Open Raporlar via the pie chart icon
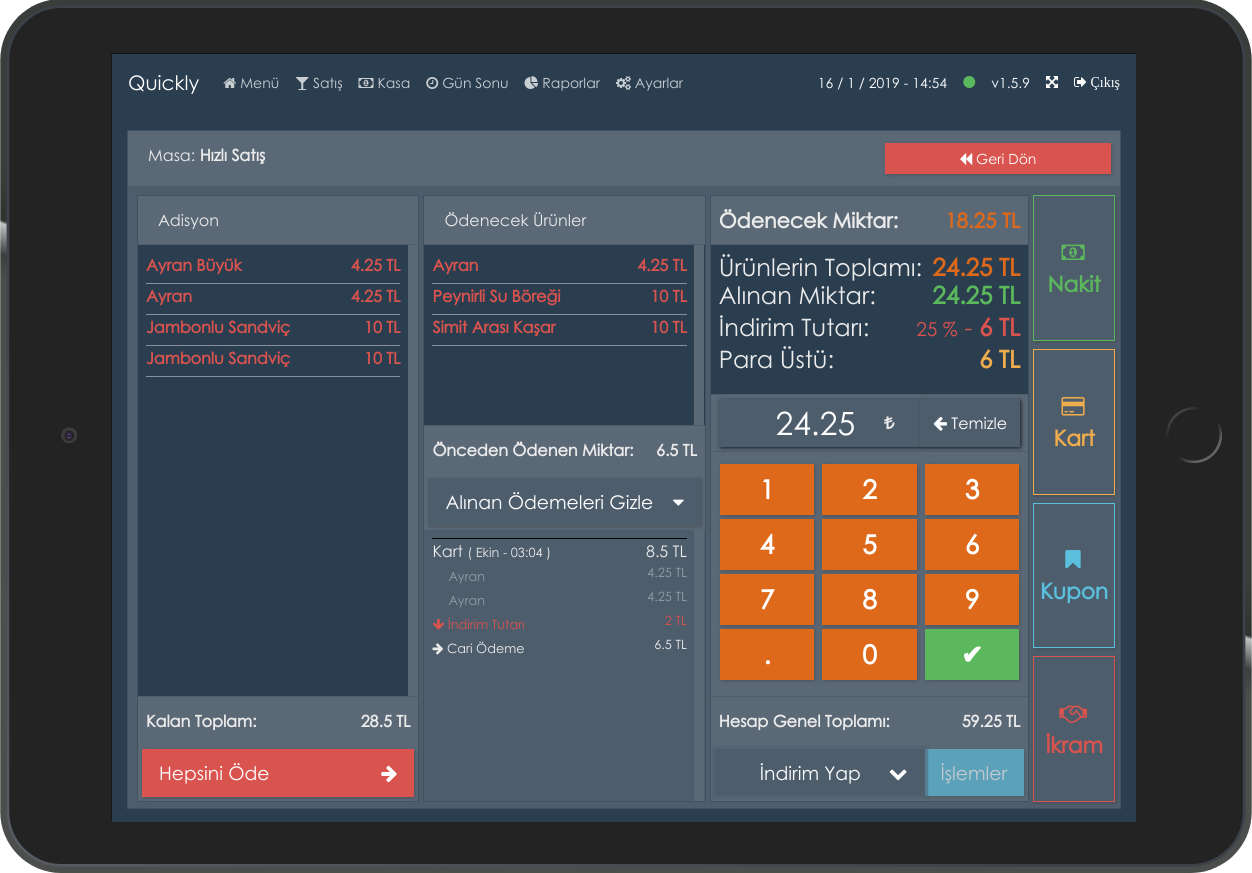This screenshot has width=1252, height=873. [x=530, y=83]
